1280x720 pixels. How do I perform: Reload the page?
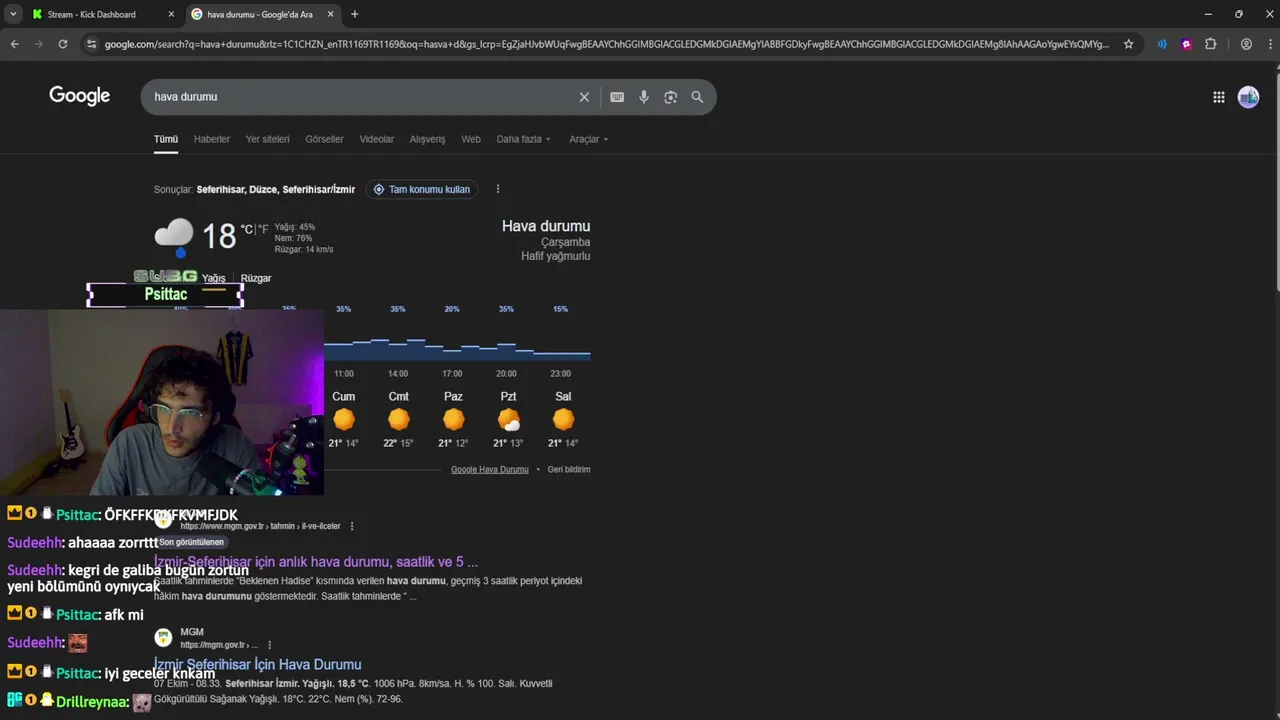[63, 44]
